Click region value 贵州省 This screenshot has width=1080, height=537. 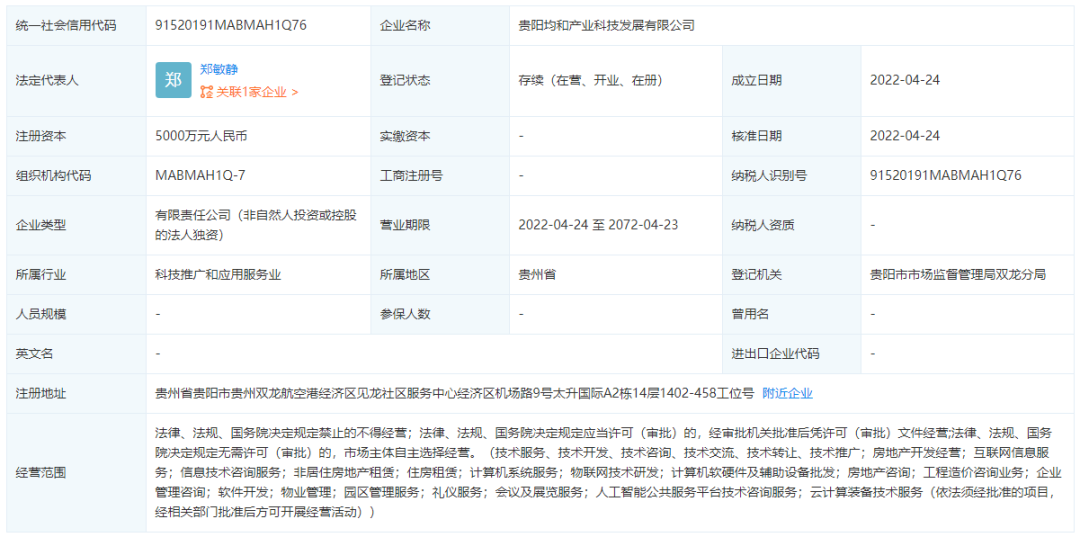pos(537,275)
